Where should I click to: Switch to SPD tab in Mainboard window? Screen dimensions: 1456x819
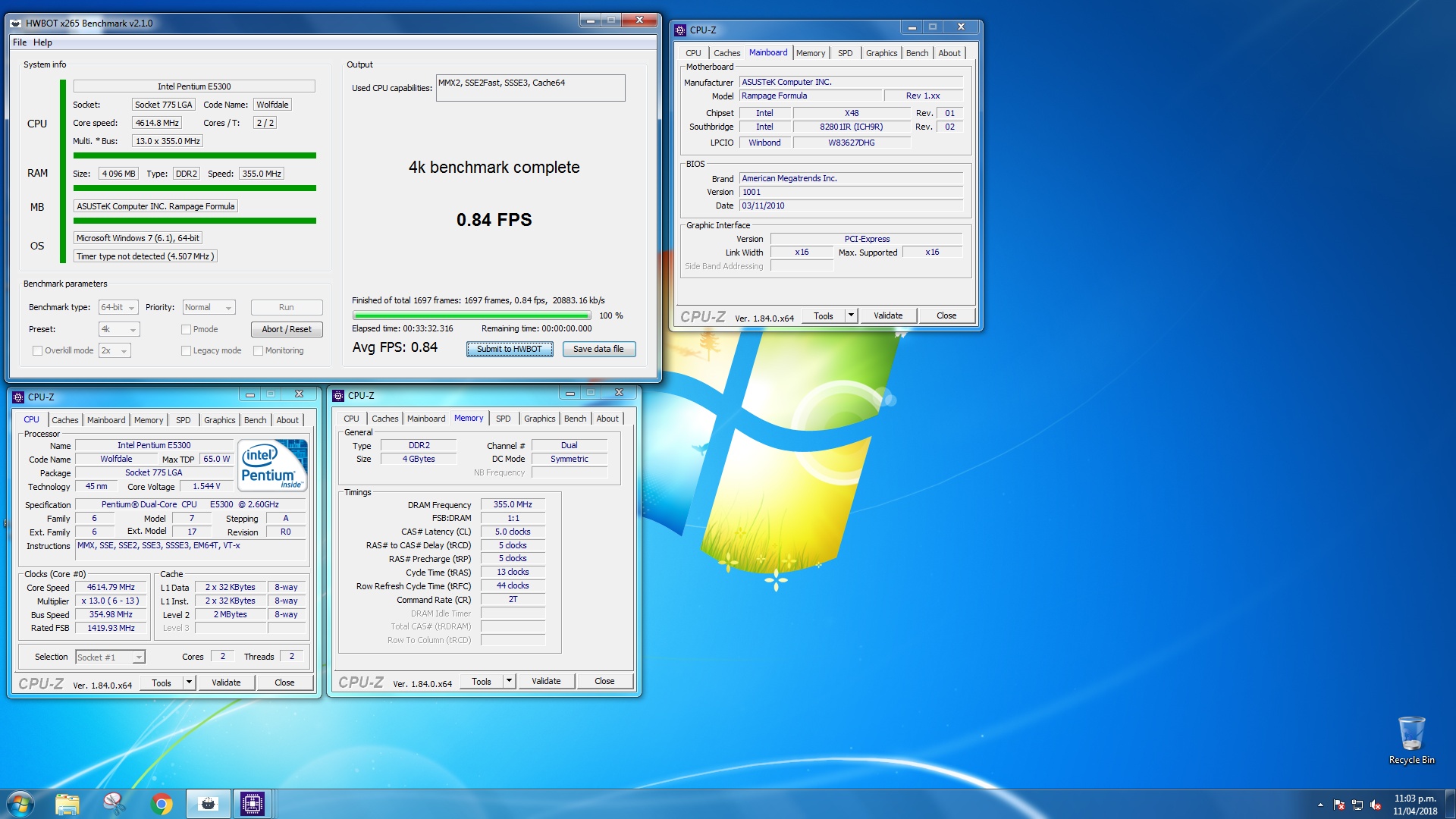tap(845, 53)
